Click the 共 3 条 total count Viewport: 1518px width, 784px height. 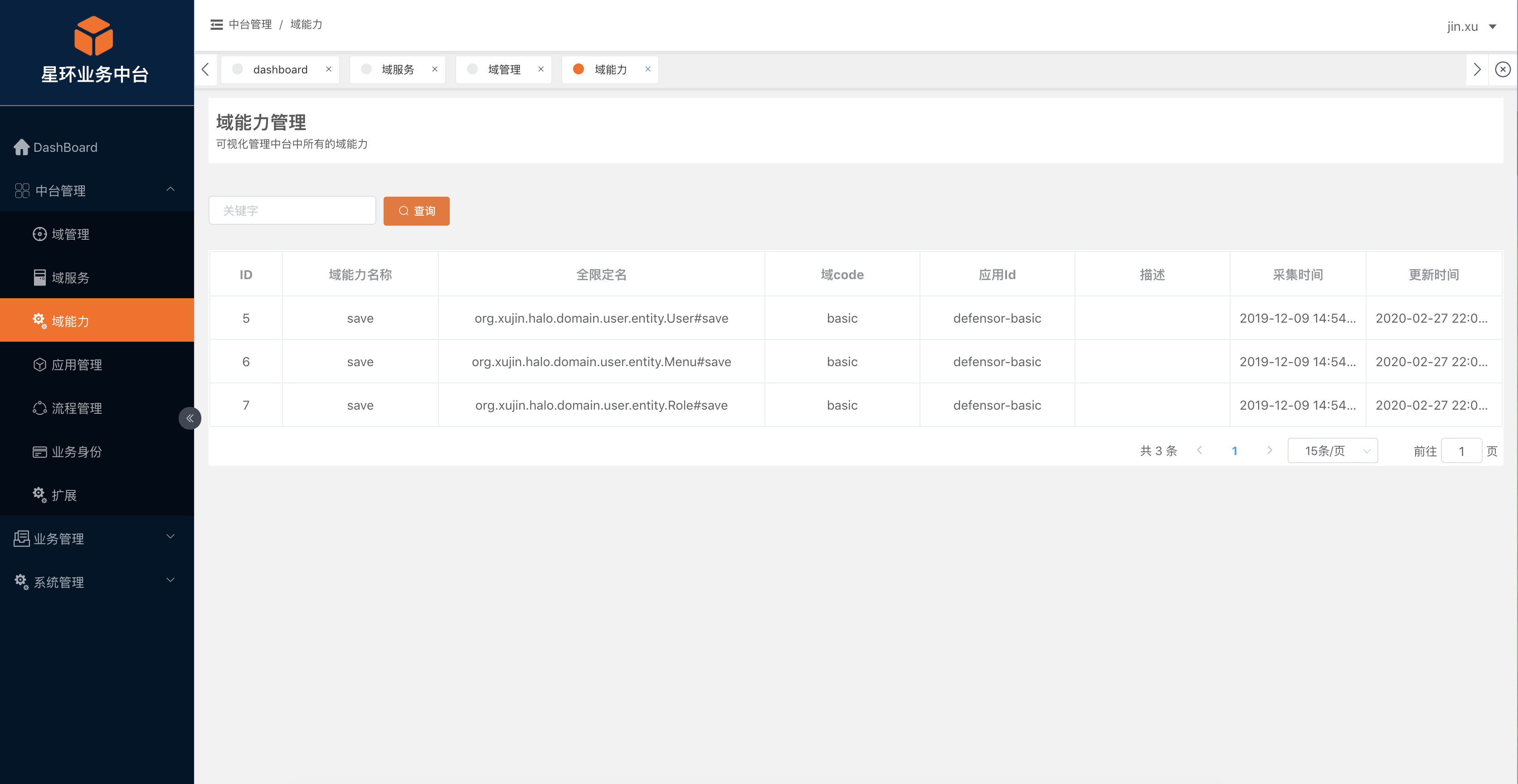point(1158,450)
